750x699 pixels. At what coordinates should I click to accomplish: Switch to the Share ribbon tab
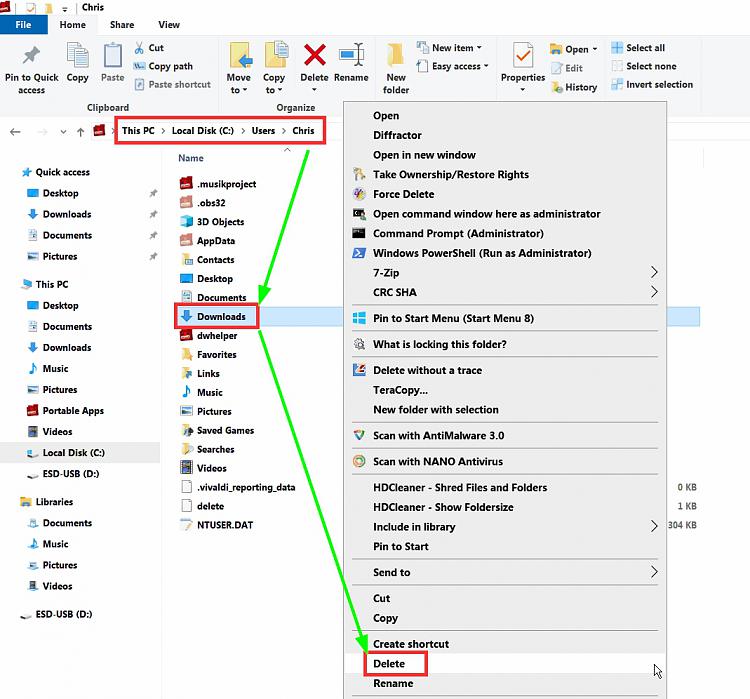(122, 24)
